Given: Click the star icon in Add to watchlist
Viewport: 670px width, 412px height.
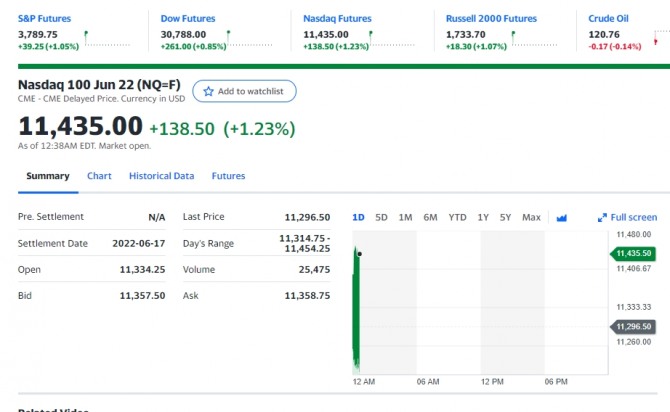Looking at the screenshot, I should (208, 91).
